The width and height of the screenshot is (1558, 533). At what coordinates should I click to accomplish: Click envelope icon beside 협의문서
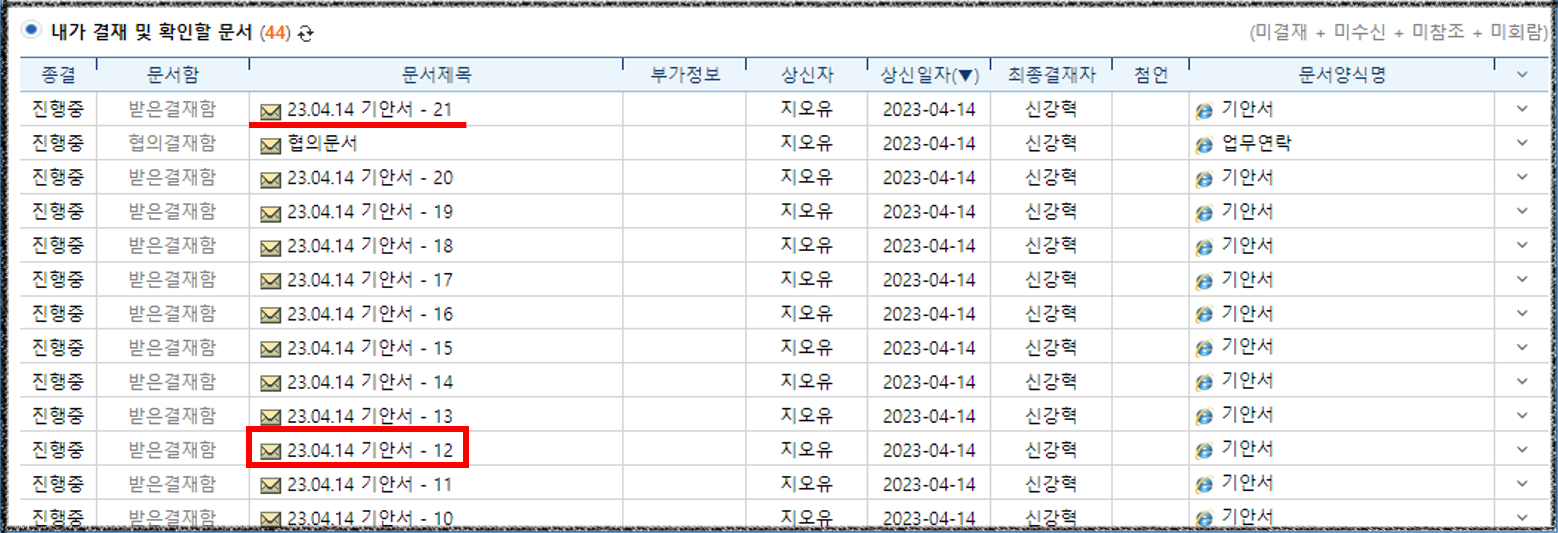[270, 145]
